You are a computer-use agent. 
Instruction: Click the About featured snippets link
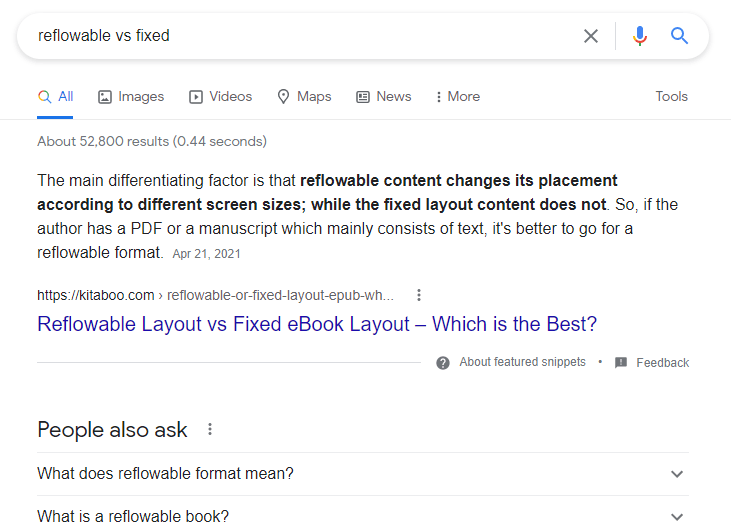tap(522, 362)
